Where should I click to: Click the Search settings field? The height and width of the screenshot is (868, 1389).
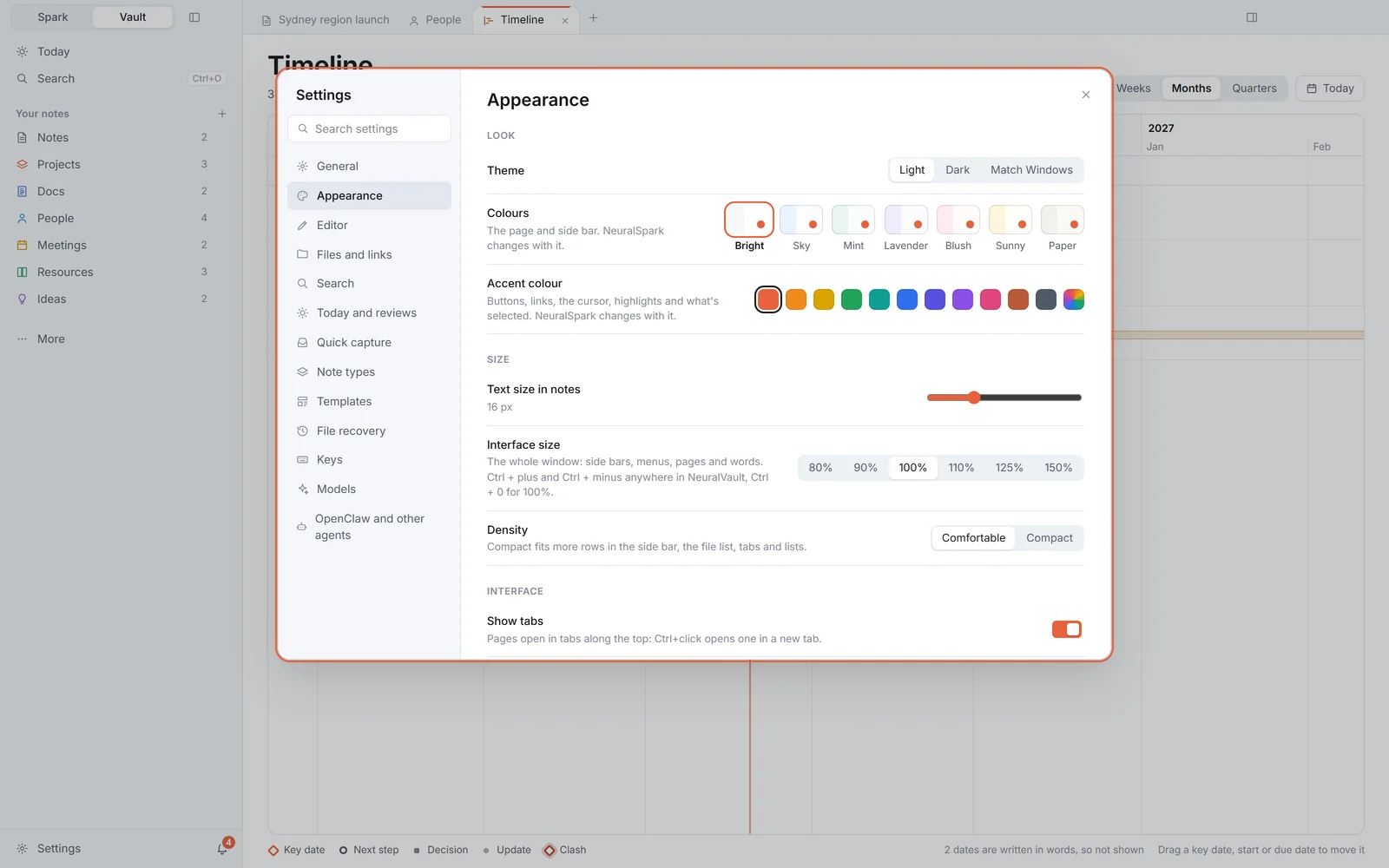pyautogui.click(x=369, y=128)
